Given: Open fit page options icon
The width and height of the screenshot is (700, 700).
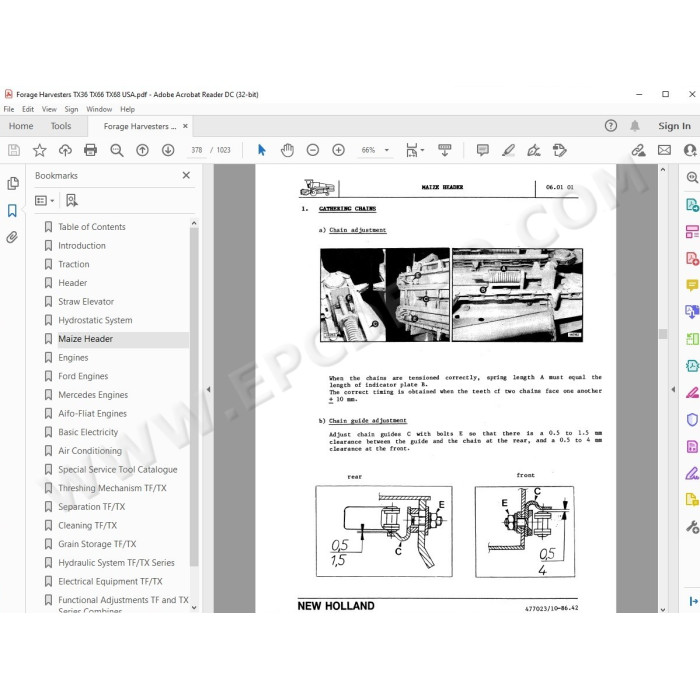Looking at the screenshot, I should tap(414, 150).
